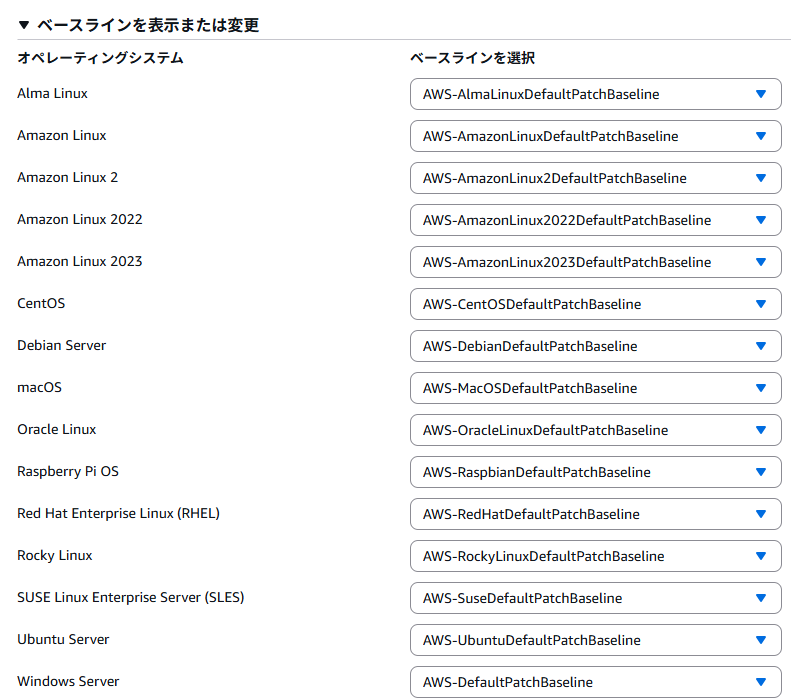Viewport: 791px width, 700px height.
Task: Click the Red Hat Enterprise Linux (RHEL) label
Action: click(x=119, y=513)
